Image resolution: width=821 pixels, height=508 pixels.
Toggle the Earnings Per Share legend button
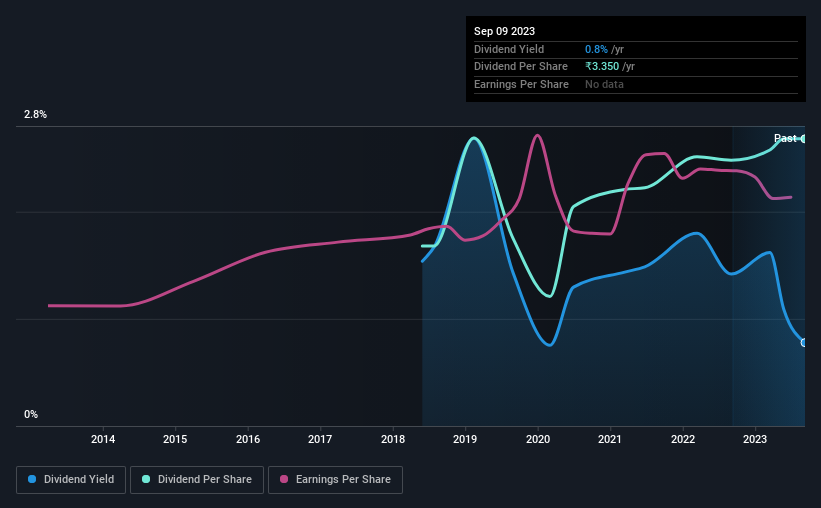point(335,480)
